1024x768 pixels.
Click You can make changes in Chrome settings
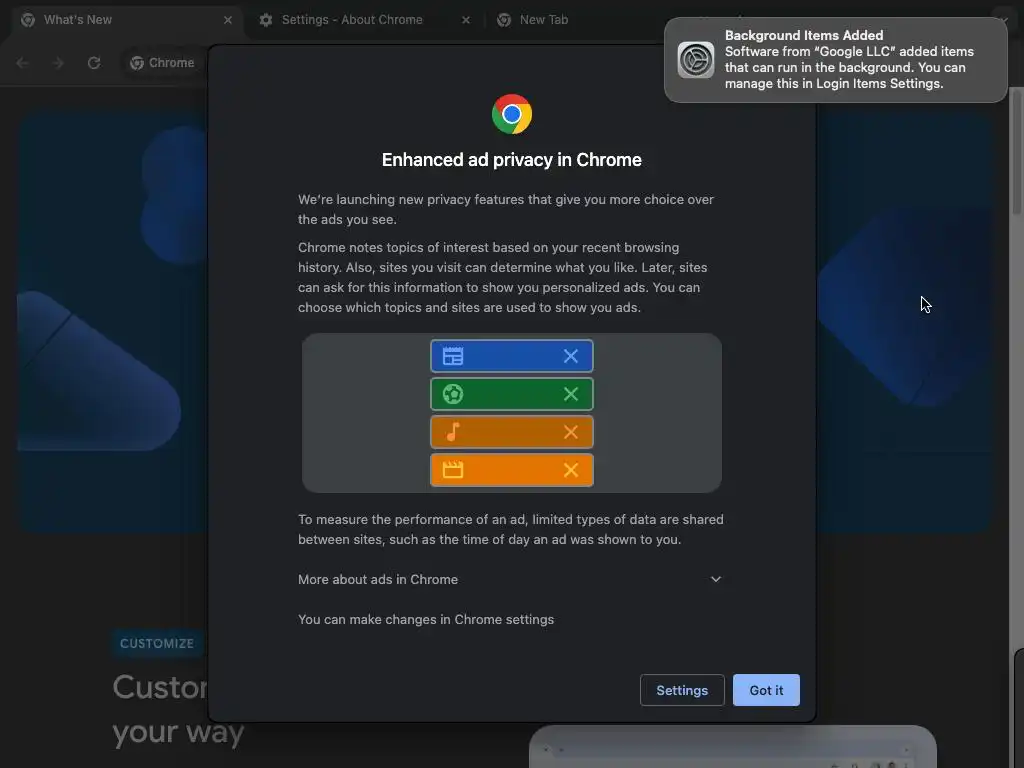point(426,619)
